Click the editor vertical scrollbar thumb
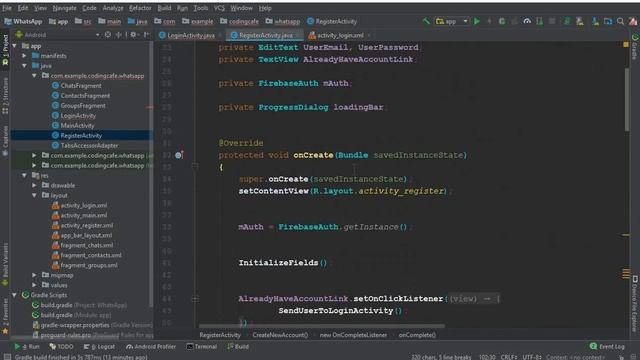This screenshot has width=640, height=360. [627, 100]
